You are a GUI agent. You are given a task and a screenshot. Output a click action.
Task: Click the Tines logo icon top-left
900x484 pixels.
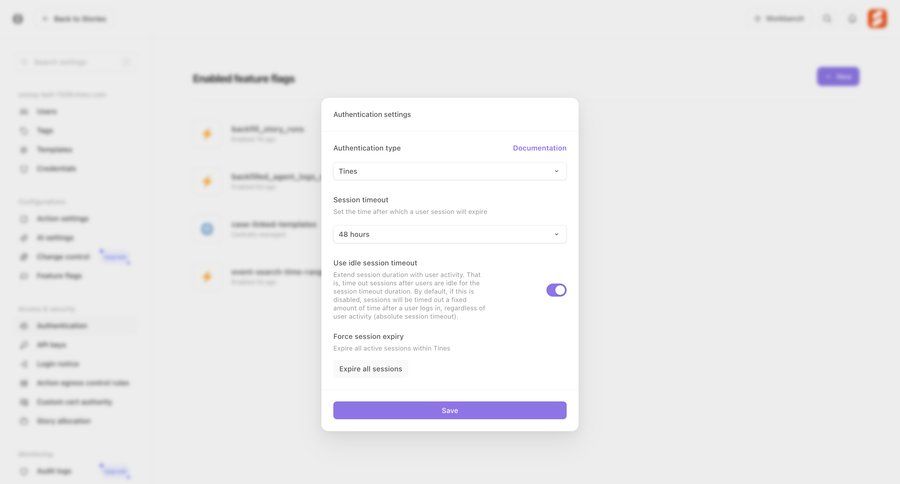(x=18, y=18)
